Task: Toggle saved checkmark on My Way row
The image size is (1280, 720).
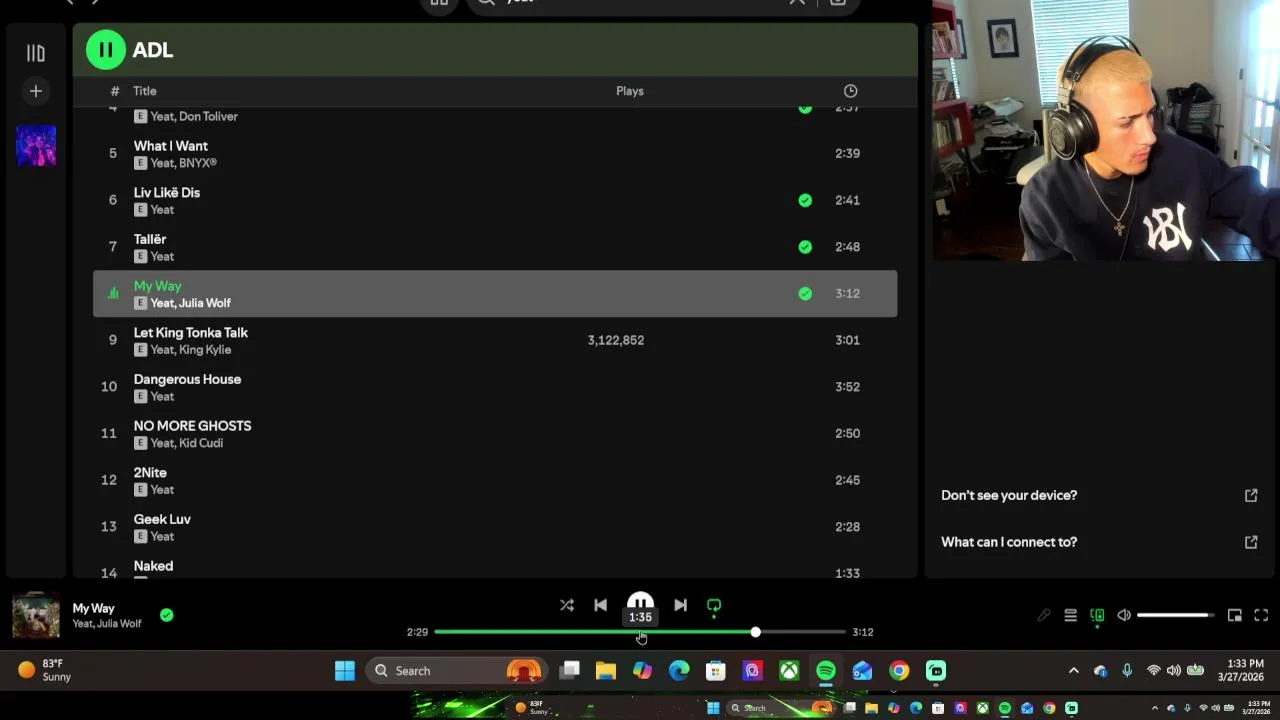Action: (x=805, y=294)
